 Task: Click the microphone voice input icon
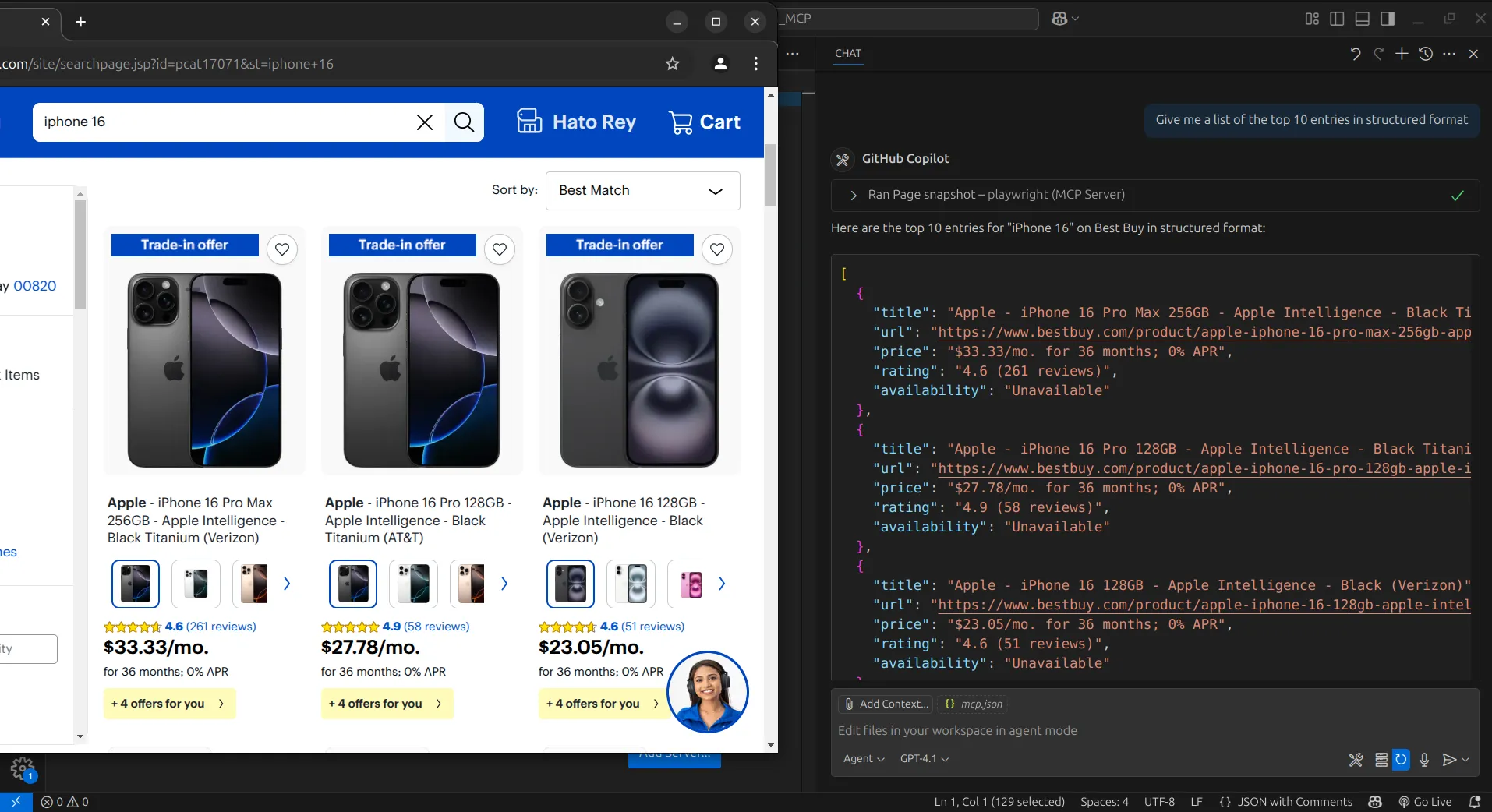(x=1424, y=760)
